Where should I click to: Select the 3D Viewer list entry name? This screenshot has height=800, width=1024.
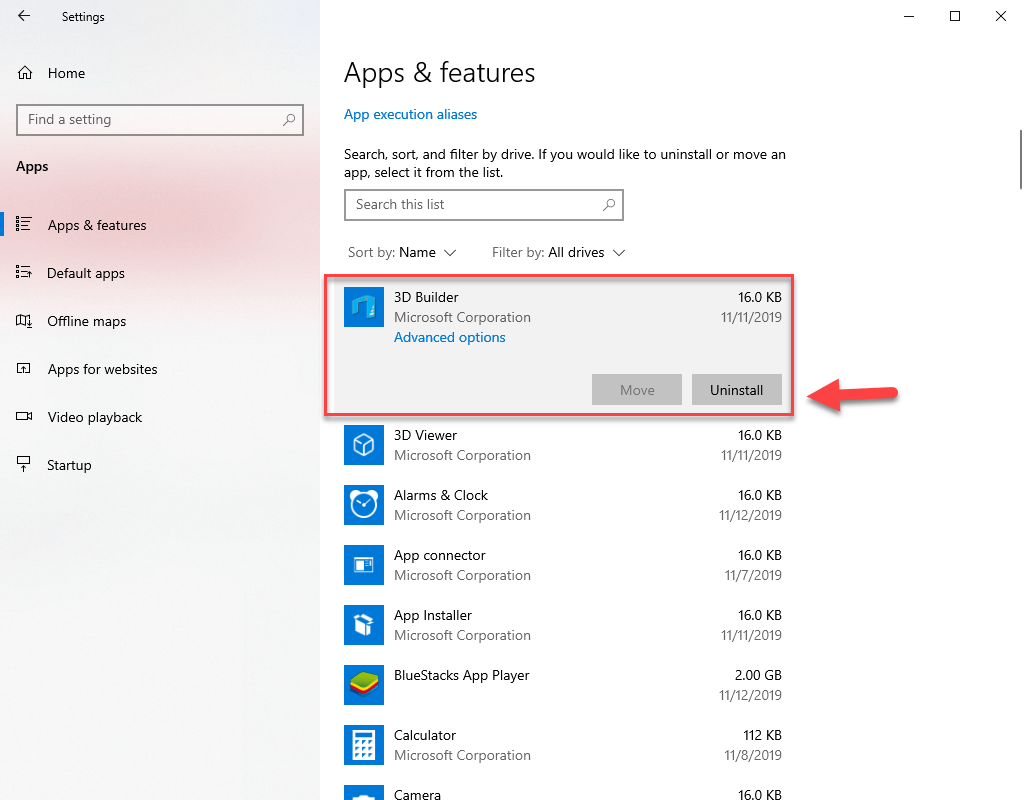[425, 436]
